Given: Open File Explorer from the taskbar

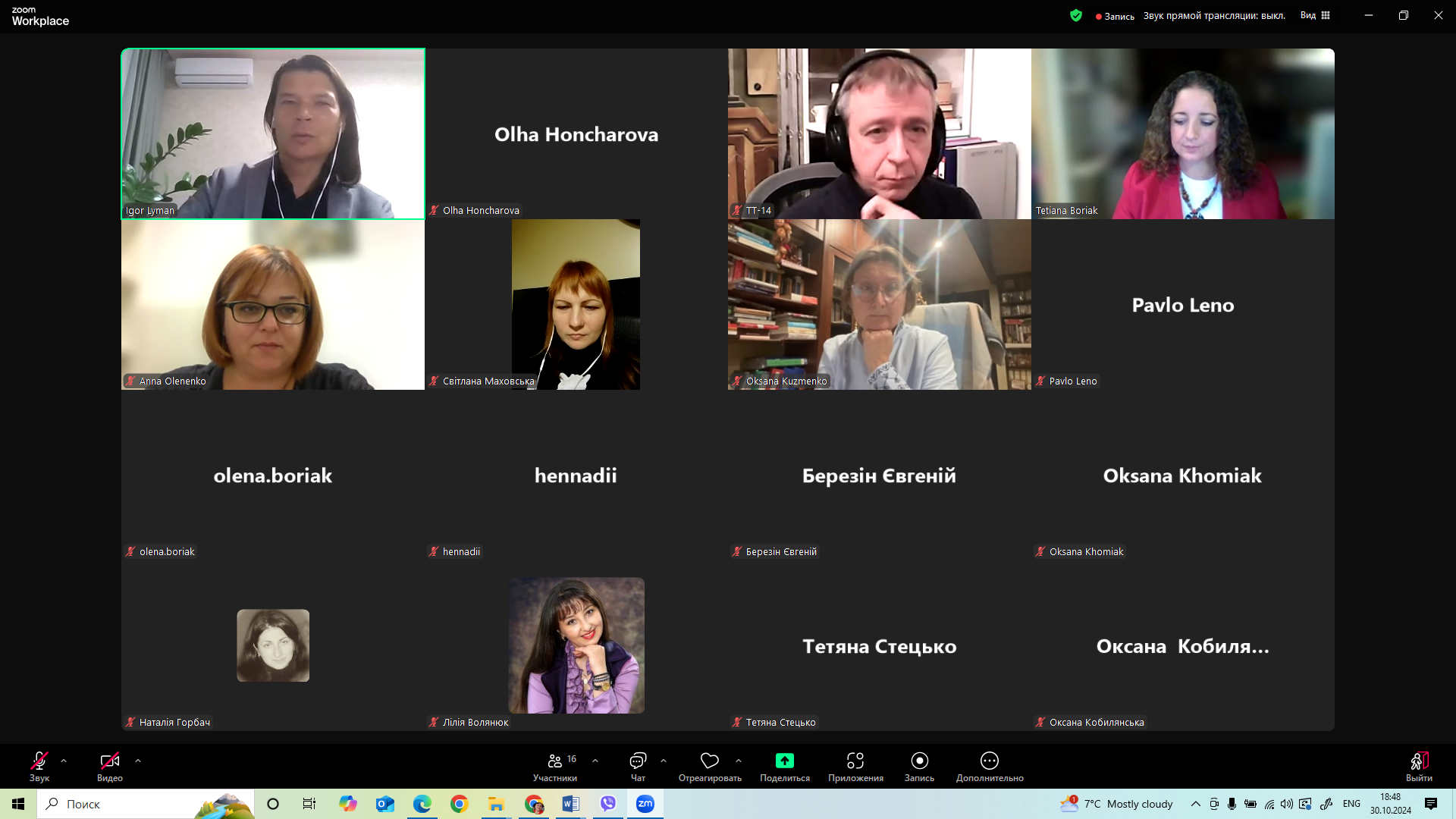Looking at the screenshot, I should pyautogui.click(x=497, y=804).
